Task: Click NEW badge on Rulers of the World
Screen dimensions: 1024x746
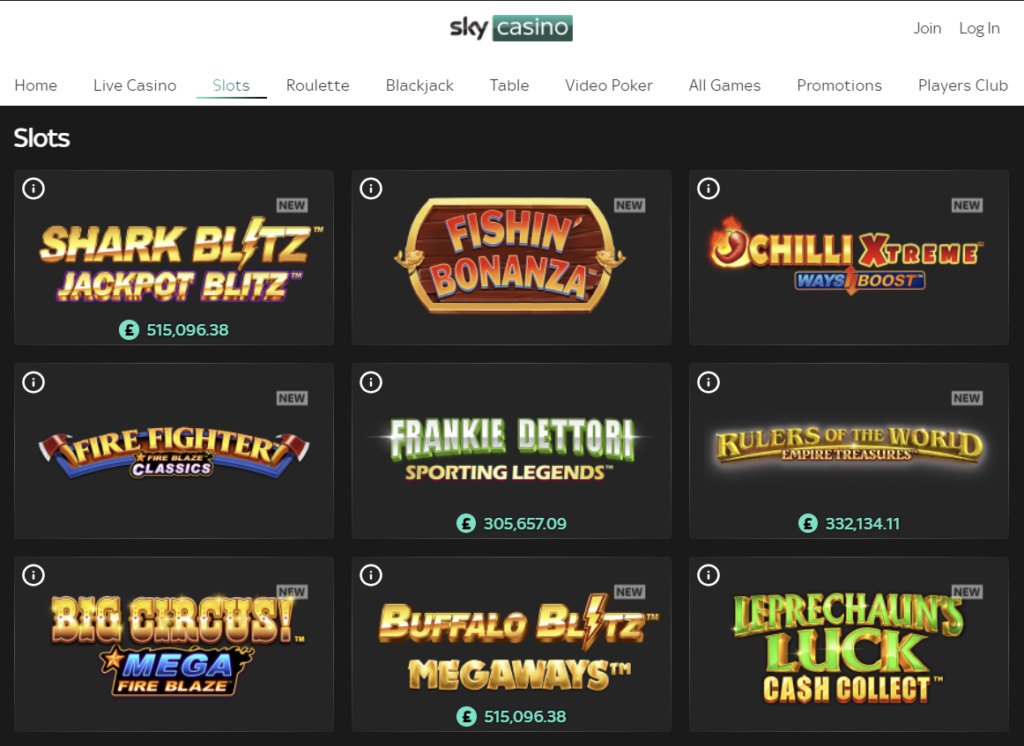Action: click(967, 398)
